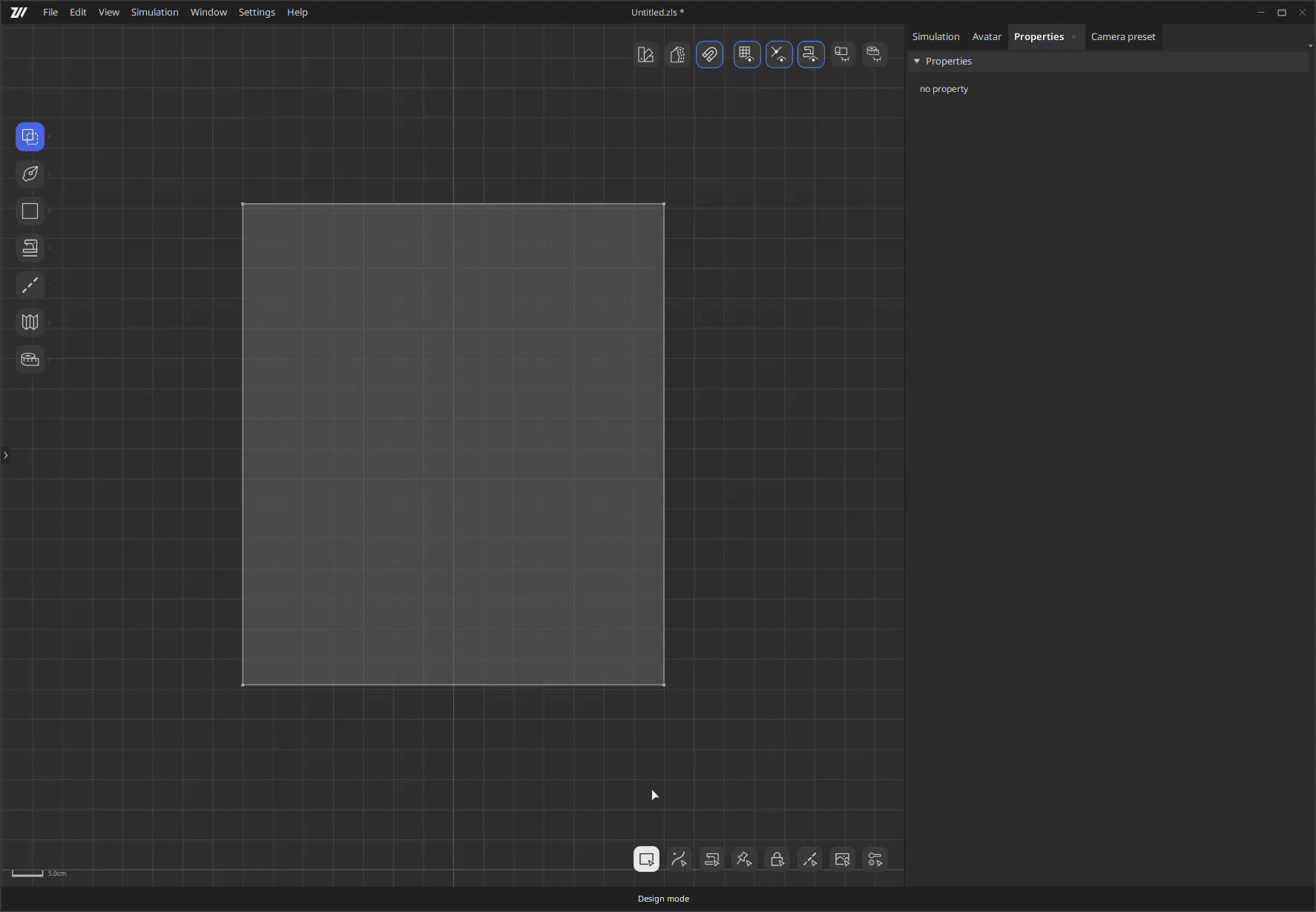Collapse the Properties section triangle
Image resolution: width=1316 pixels, height=912 pixels.
point(917,62)
